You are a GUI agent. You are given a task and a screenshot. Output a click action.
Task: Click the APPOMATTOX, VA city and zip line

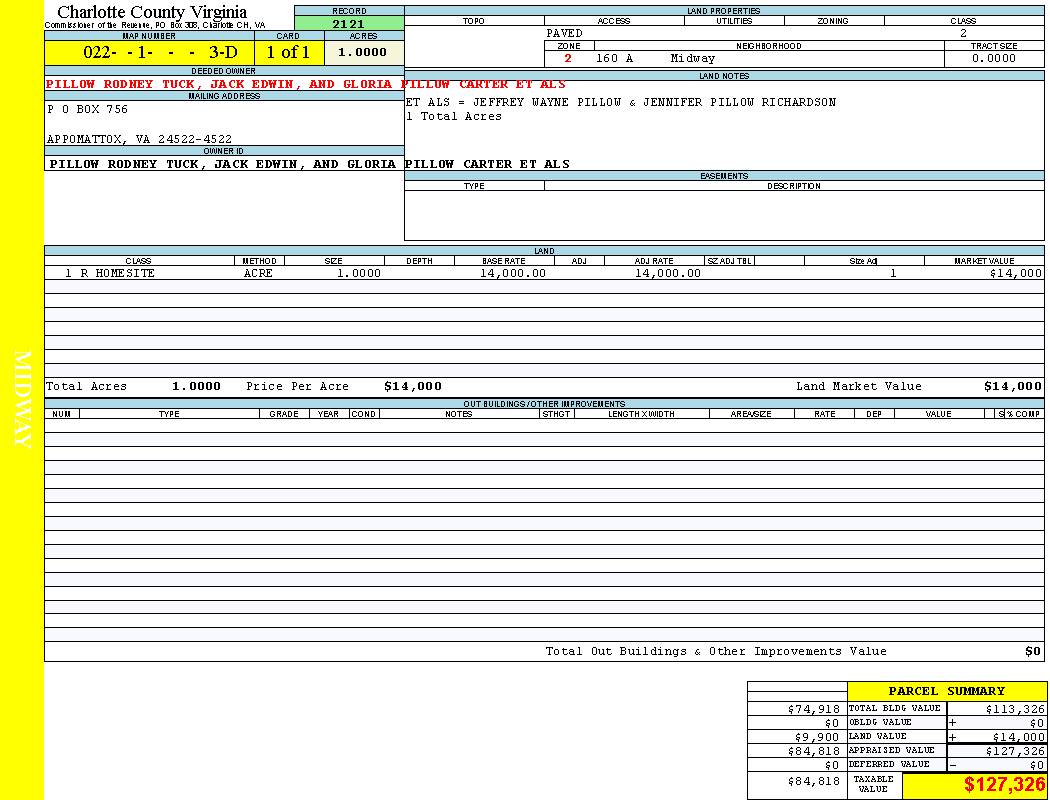pyautogui.click(x=139, y=139)
